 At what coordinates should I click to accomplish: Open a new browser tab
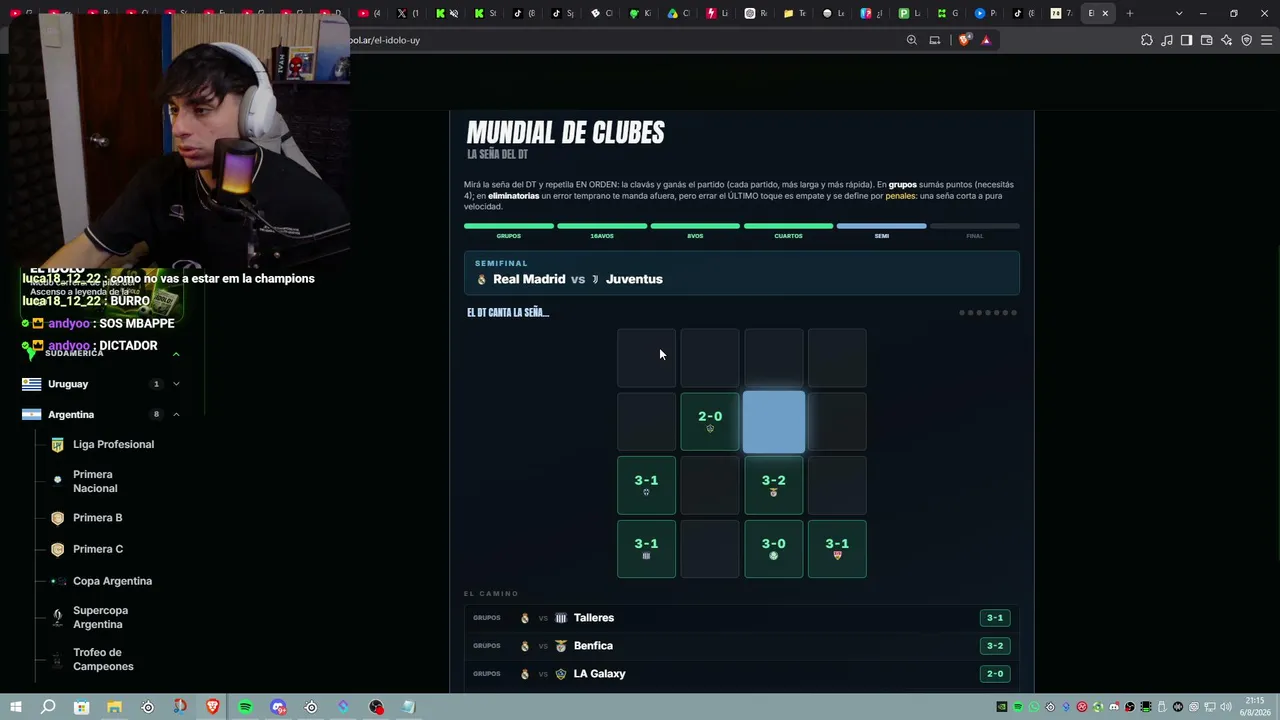(x=1130, y=13)
